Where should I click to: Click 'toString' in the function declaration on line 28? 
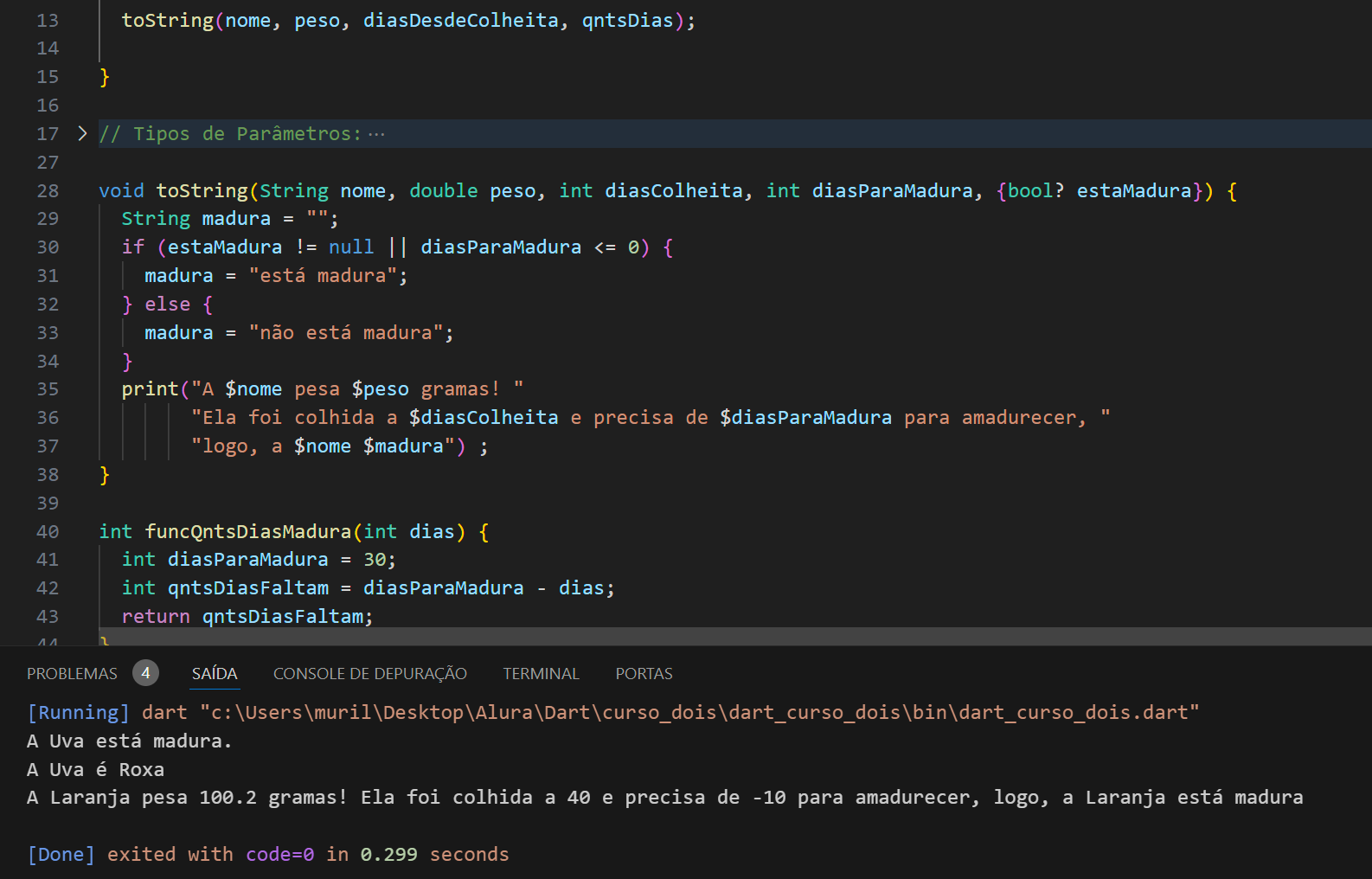click(202, 190)
